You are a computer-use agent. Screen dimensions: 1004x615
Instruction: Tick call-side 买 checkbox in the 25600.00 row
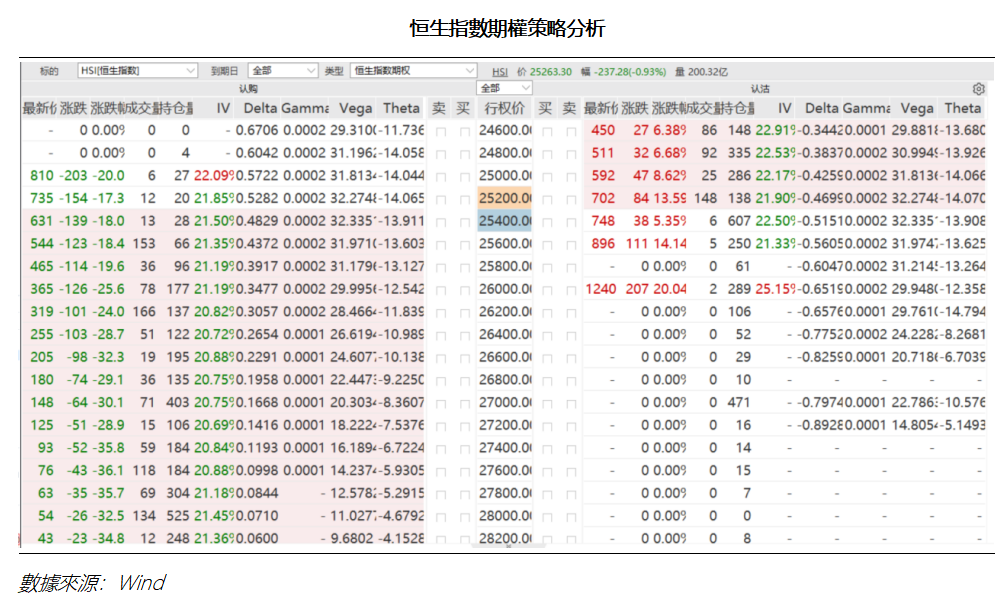[x=465, y=245]
